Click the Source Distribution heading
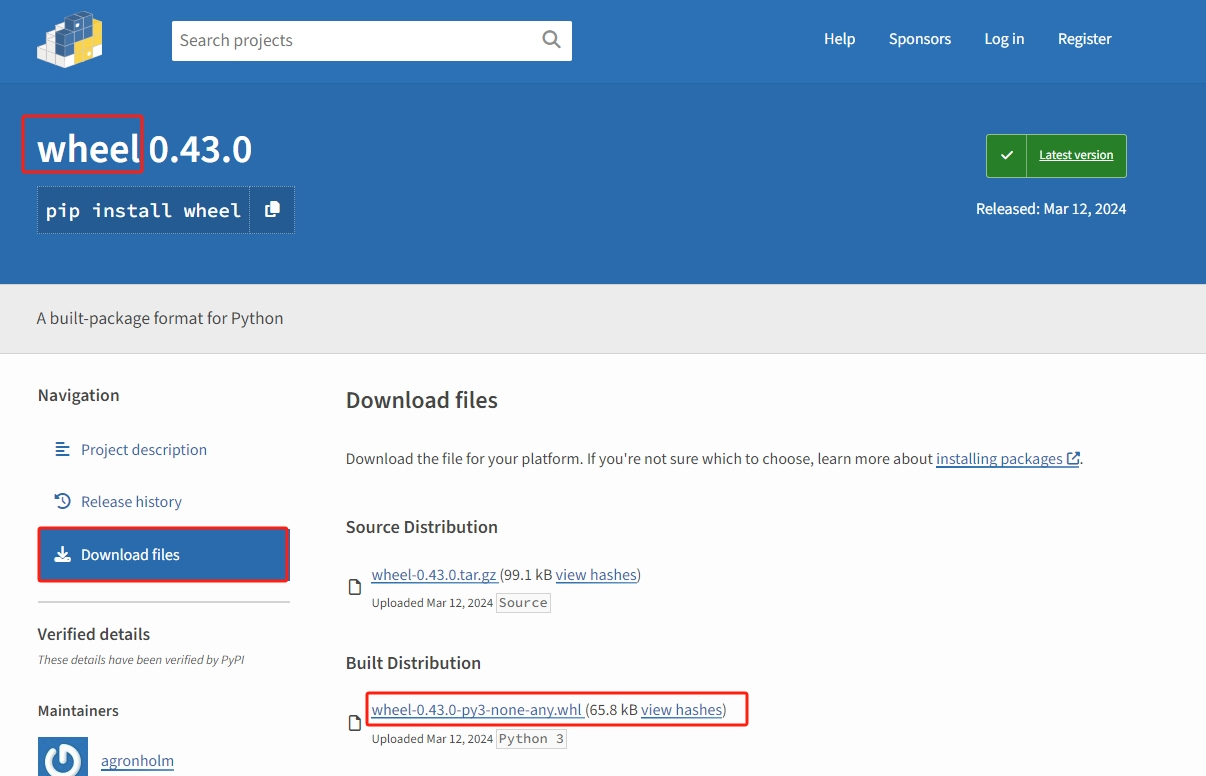 [x=422, y=527]
